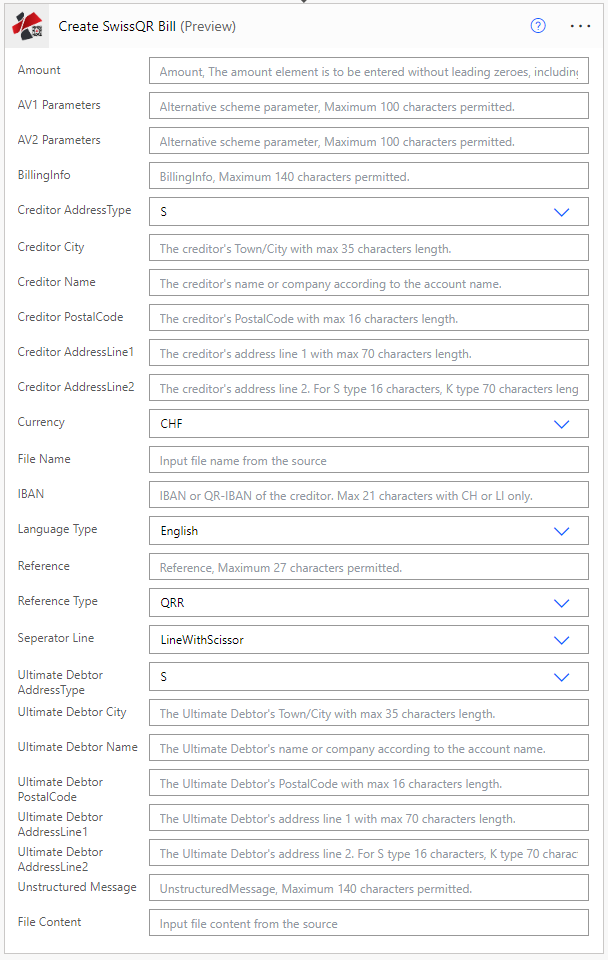Click the SwissQR Bill connector icon
Image resolution: width=608 pixels, height=960 pixels.
(27, 27)
